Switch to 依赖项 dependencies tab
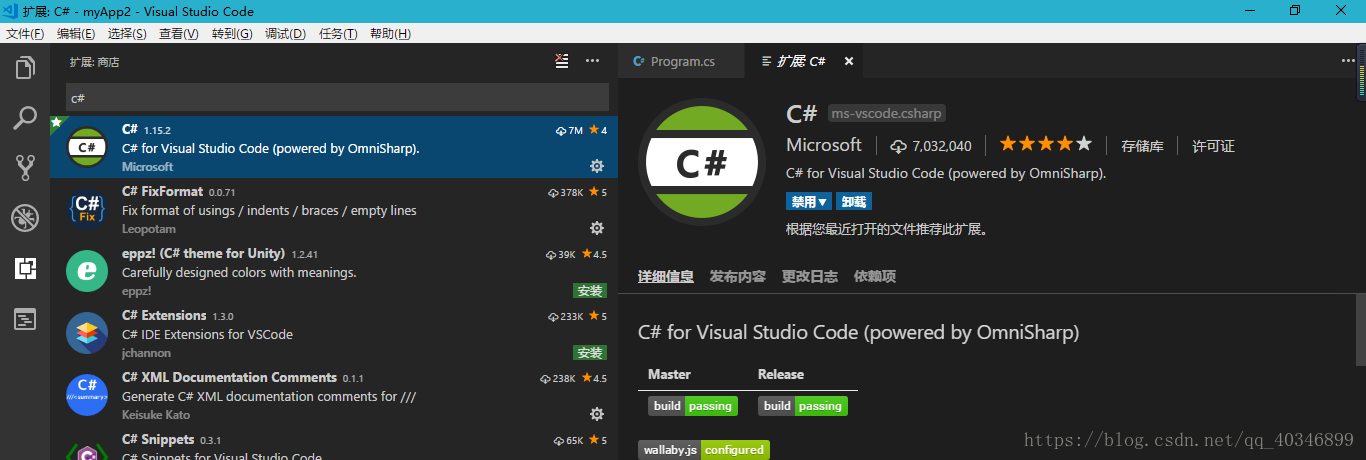1366x460 pixels. coord(875,276)
